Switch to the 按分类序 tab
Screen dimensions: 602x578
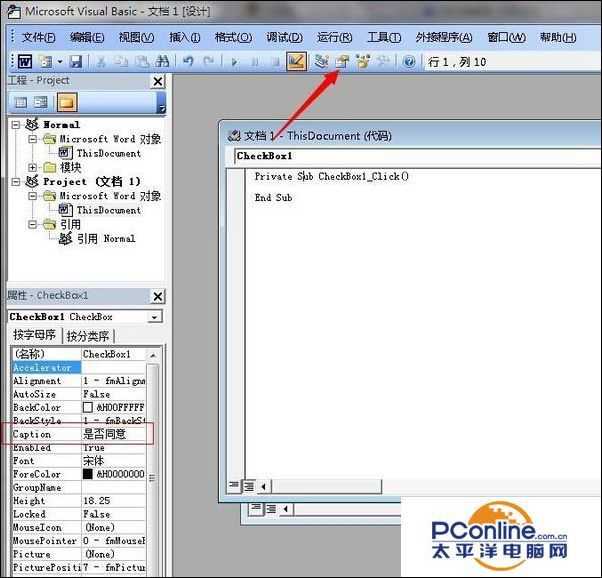[89, 336]
